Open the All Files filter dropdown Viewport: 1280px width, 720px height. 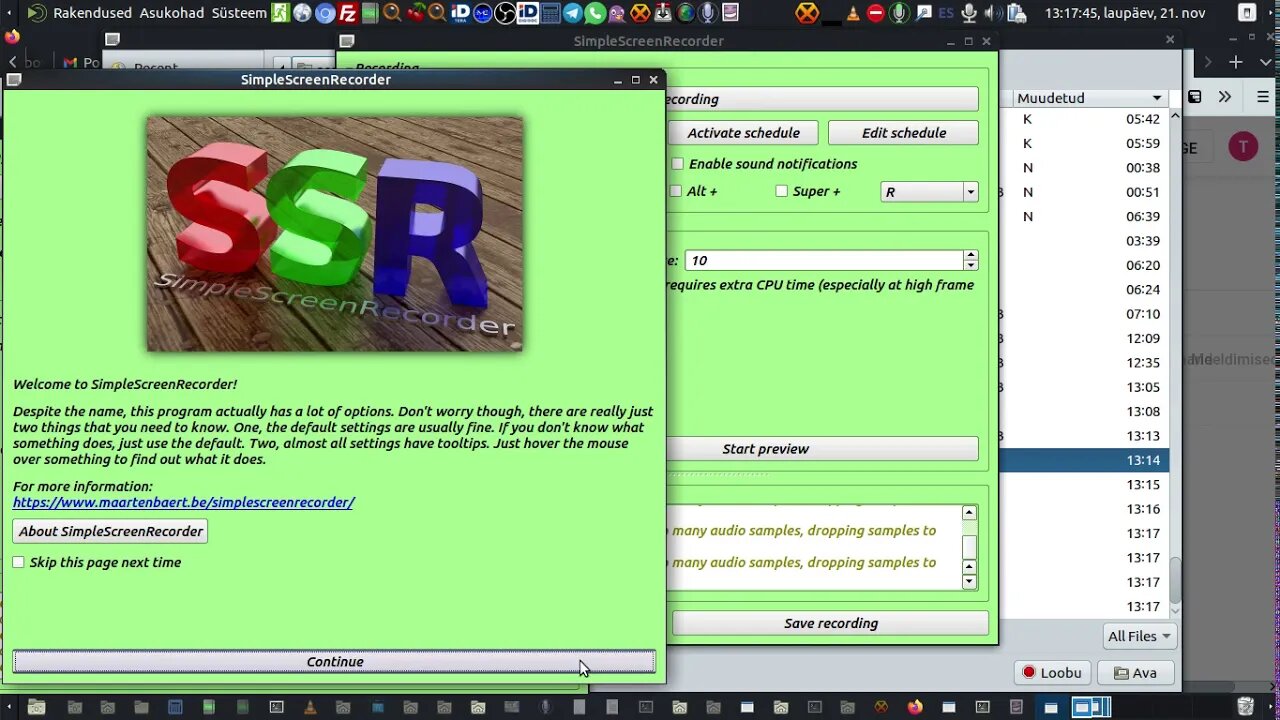(1139, 636)
